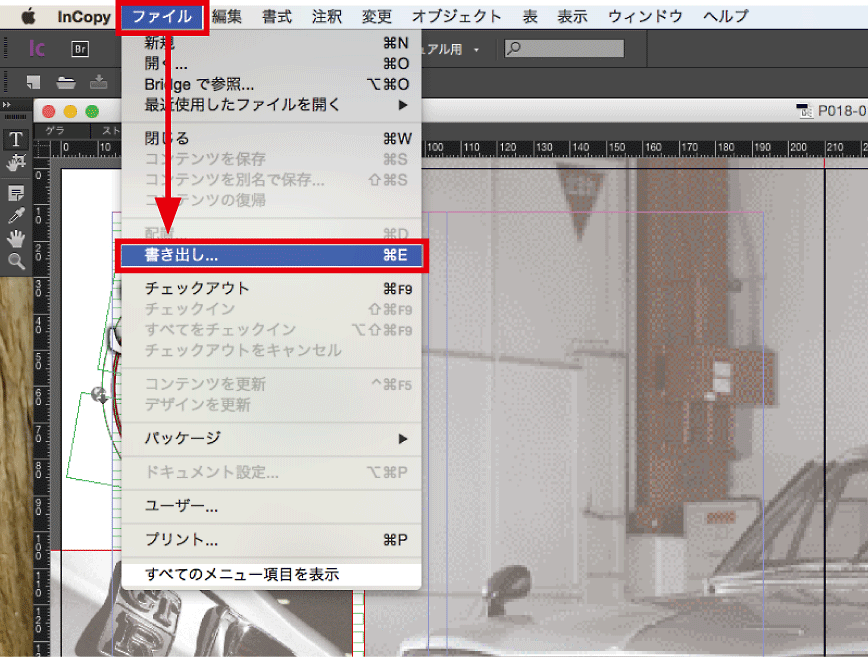
Task: Click the Bridge (Br) icon
Action: [80, 49]
